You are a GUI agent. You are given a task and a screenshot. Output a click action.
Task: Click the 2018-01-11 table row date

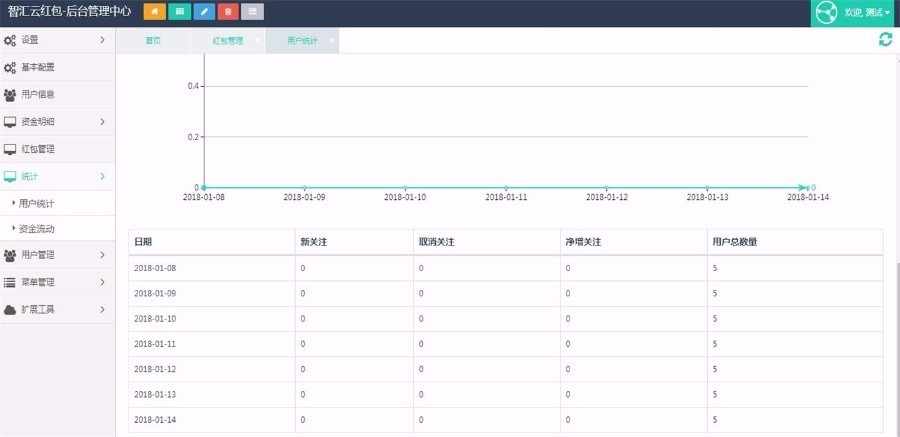click(x=155, y=344)
